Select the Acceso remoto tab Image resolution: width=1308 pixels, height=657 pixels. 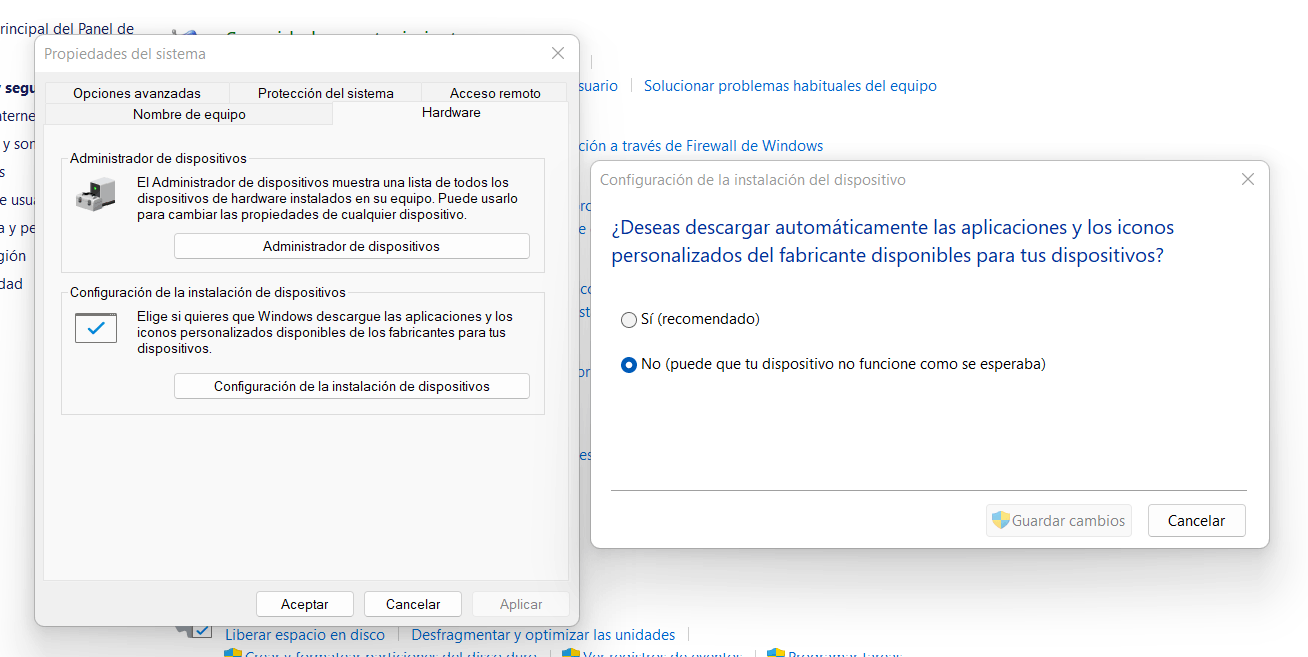pos(495,93)
